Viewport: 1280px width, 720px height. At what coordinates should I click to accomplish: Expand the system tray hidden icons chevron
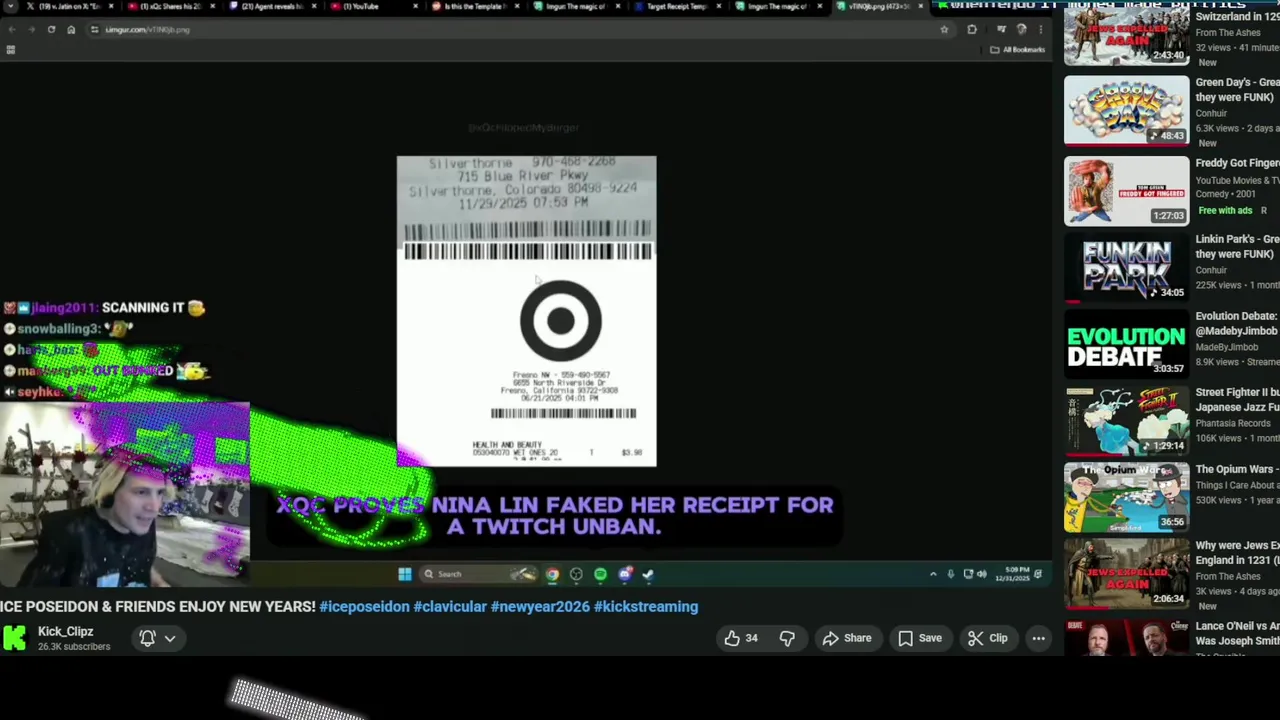click(933, 574)
